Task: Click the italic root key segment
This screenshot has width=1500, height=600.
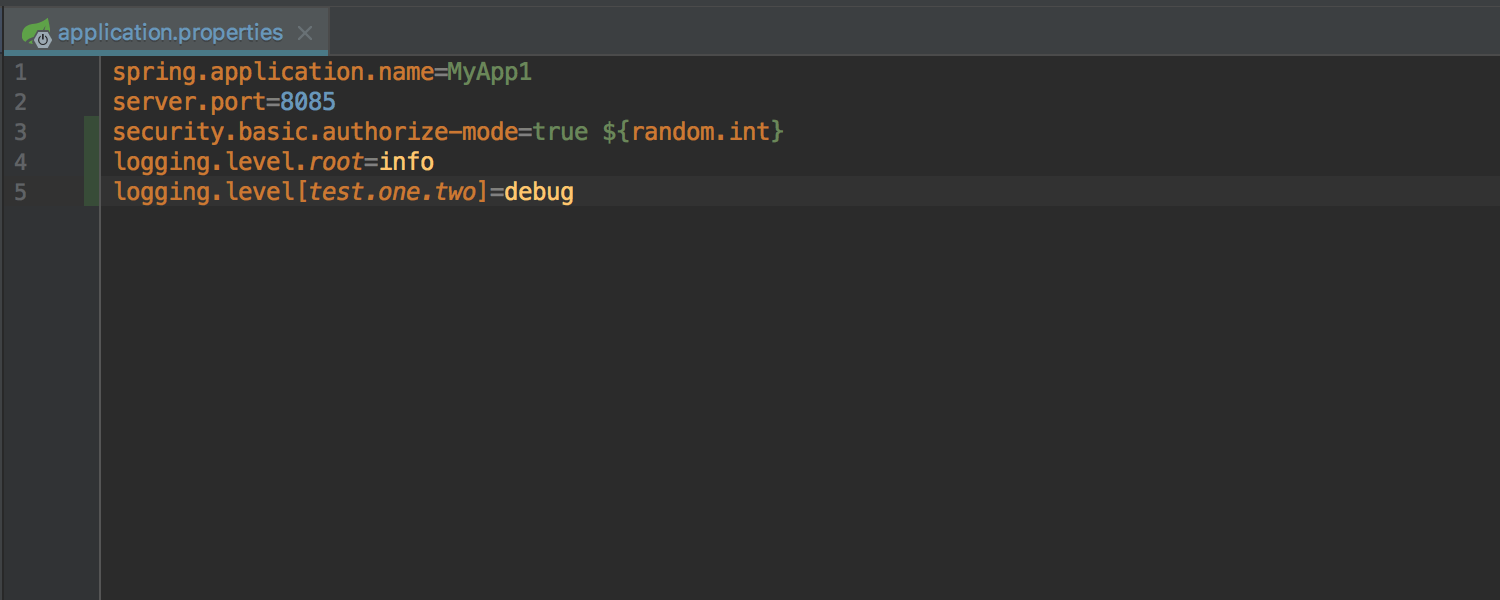Action: pos(336,162)
